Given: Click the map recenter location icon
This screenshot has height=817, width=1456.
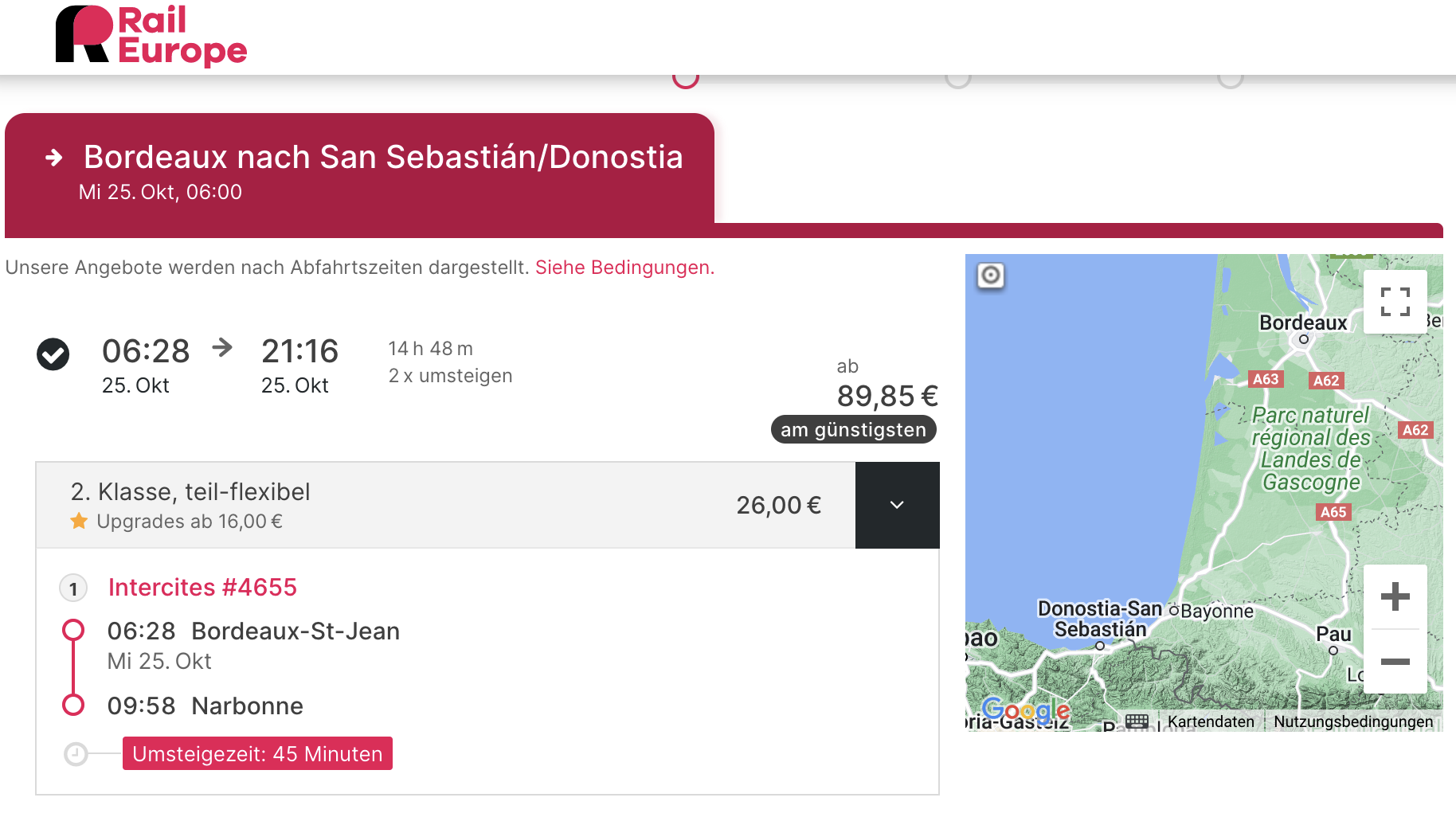Looking at the screenshot, I should point(991,276).
